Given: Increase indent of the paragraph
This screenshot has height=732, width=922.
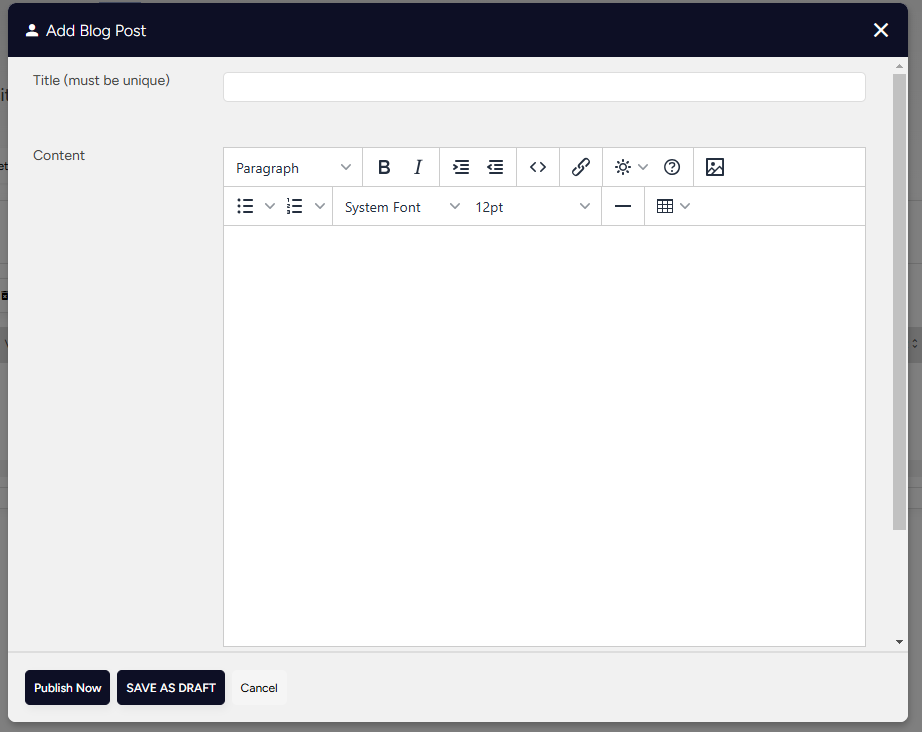Looking at the screenshot, I should [x=461, y=168].
